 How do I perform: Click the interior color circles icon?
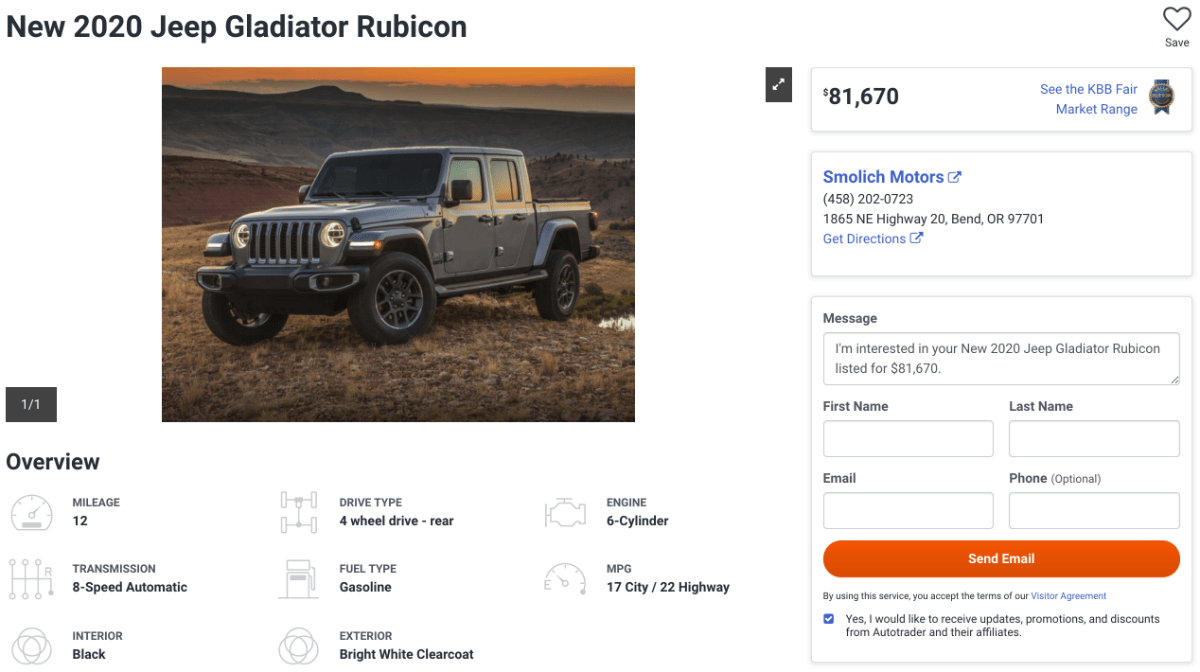coord(31,645)
